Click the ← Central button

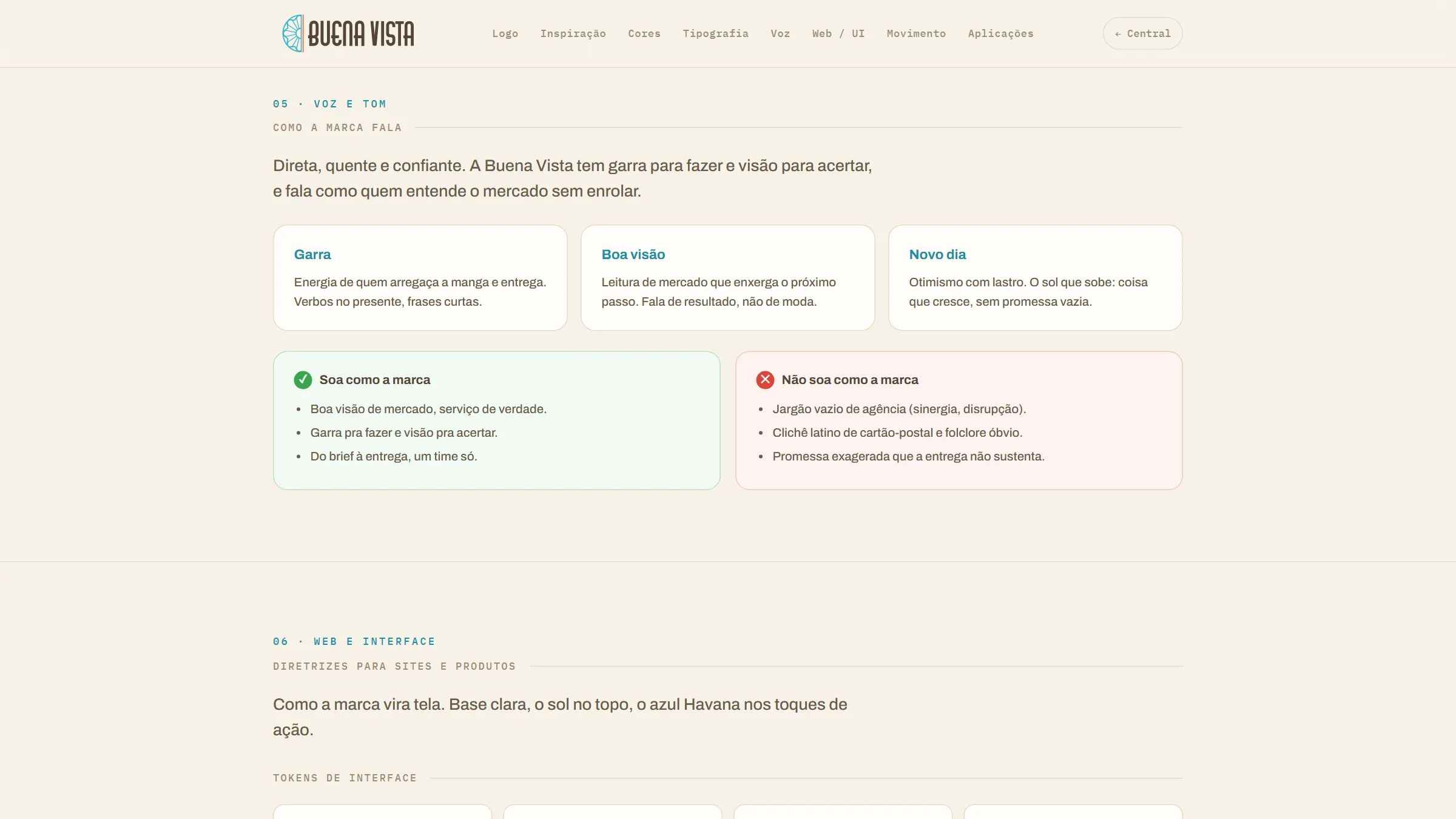pos(1142,33)
